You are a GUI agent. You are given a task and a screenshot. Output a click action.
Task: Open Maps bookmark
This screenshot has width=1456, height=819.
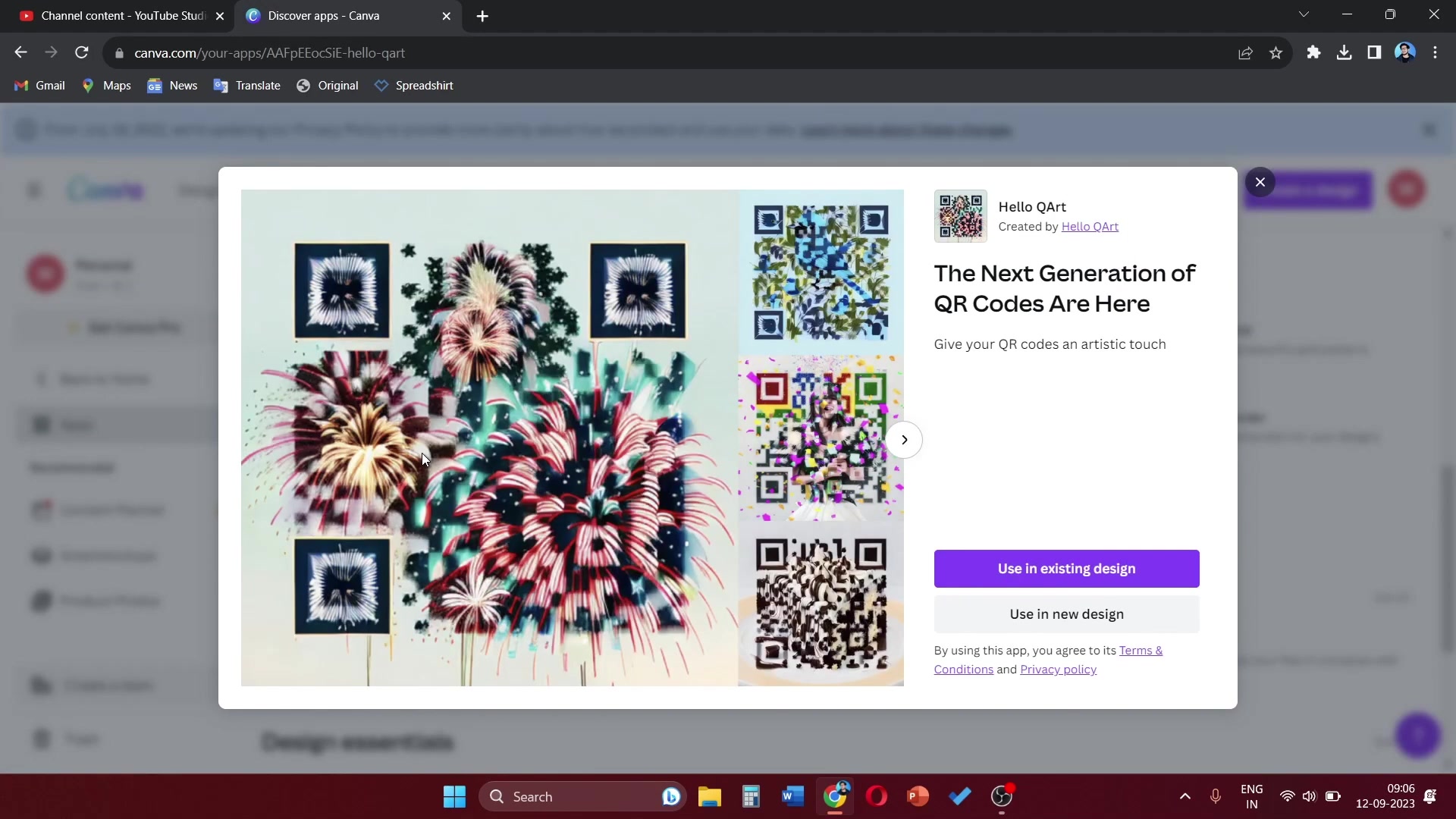(107, 86)
